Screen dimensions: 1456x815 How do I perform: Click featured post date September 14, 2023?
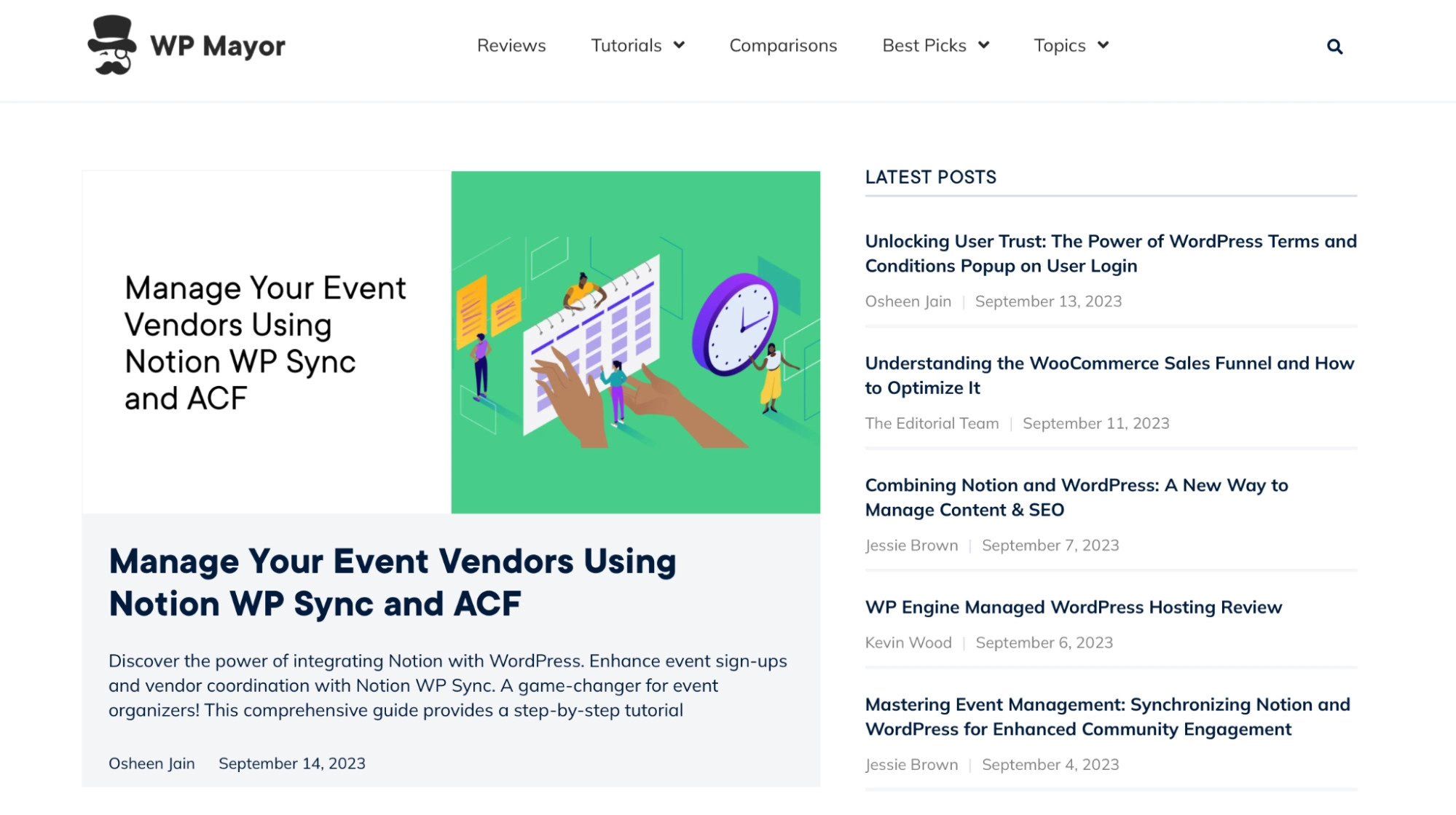[x=291, y=763]
